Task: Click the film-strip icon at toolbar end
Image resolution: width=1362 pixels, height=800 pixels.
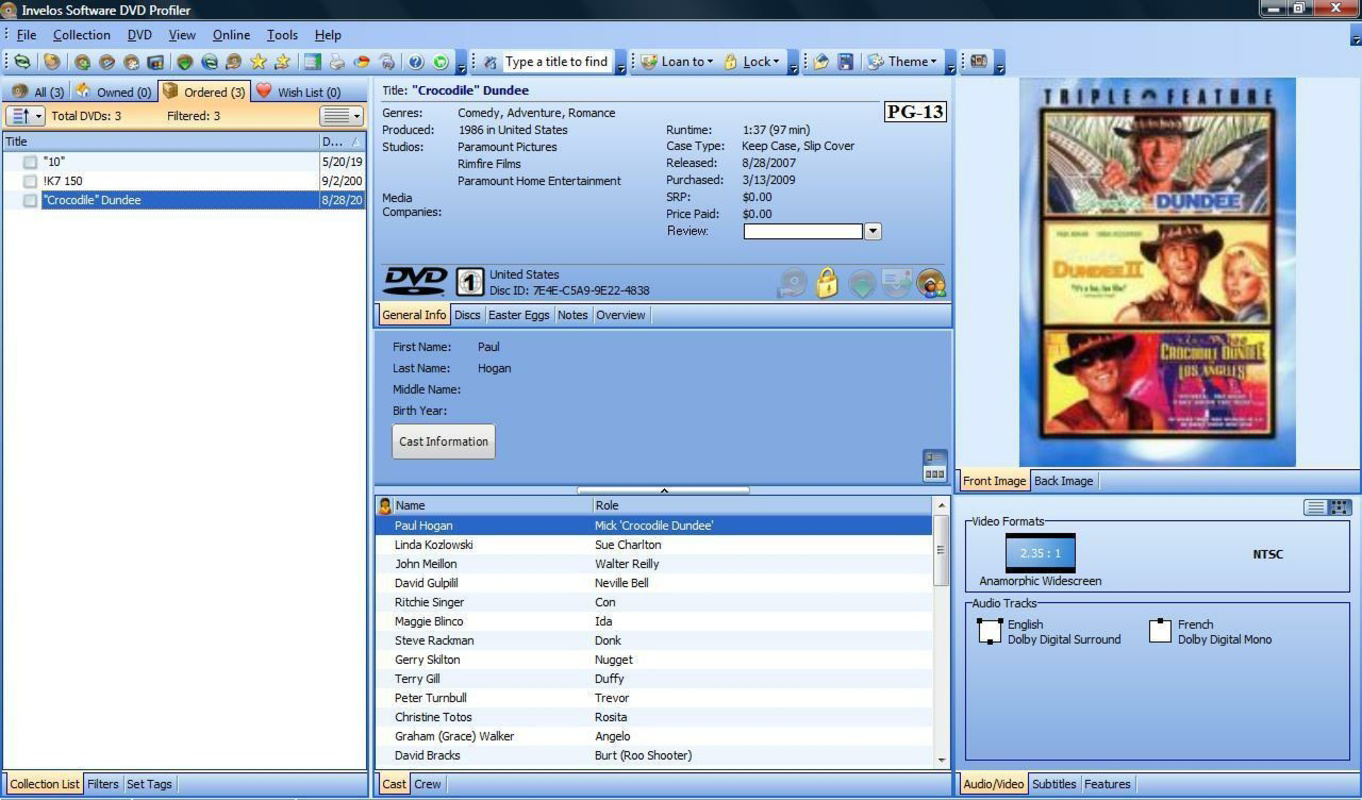Action: [978, 62]
